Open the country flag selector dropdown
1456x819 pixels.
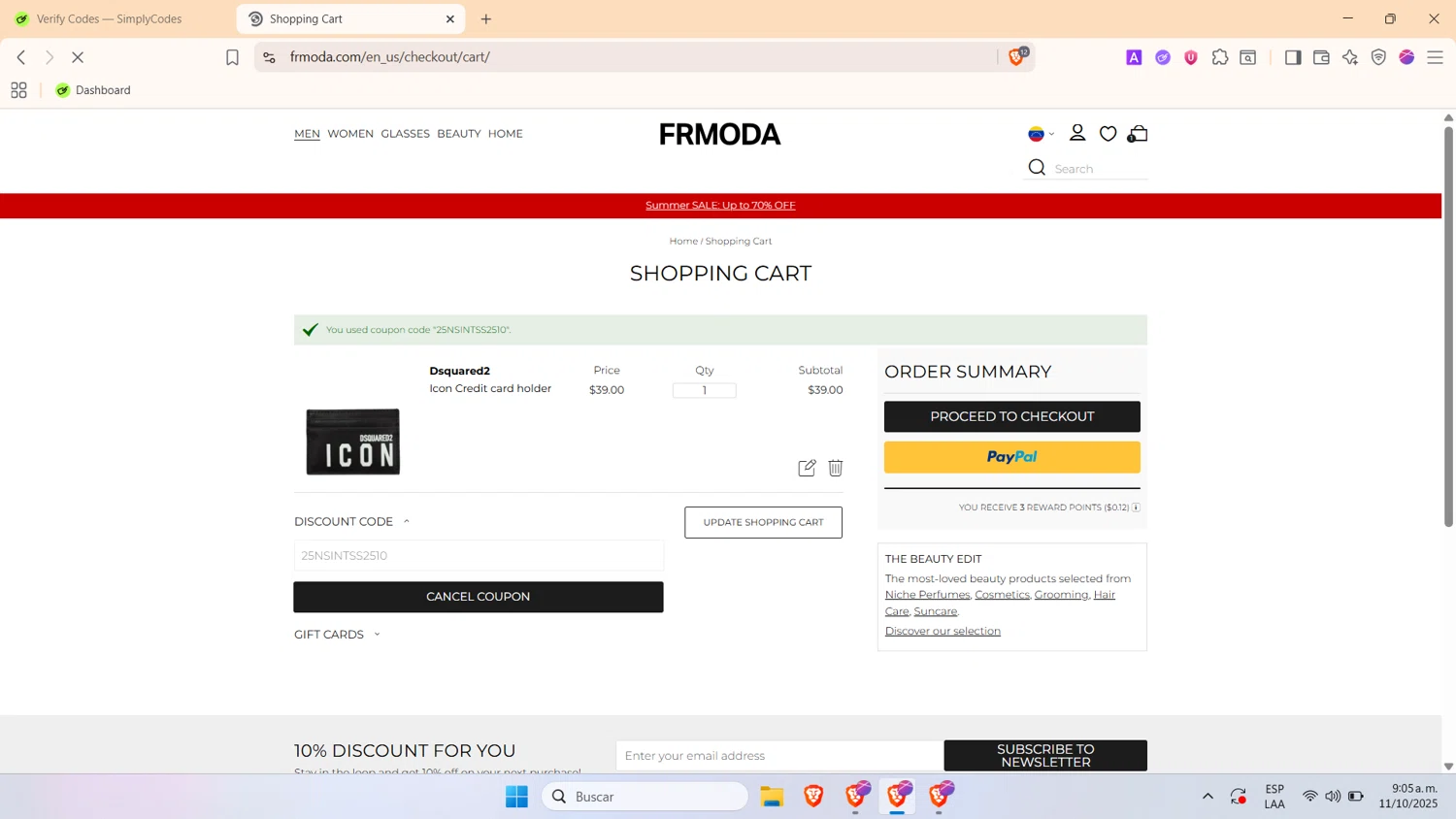click(x=1041, y=134)
